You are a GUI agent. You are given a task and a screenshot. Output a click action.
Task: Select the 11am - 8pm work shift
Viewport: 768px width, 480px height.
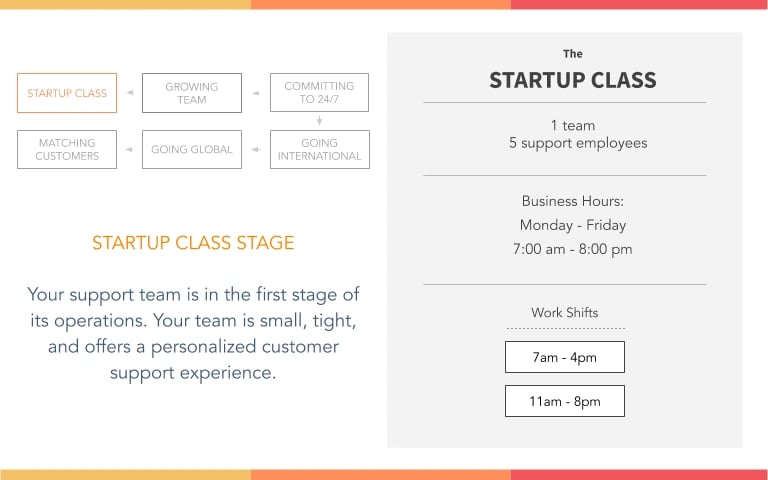565,401
